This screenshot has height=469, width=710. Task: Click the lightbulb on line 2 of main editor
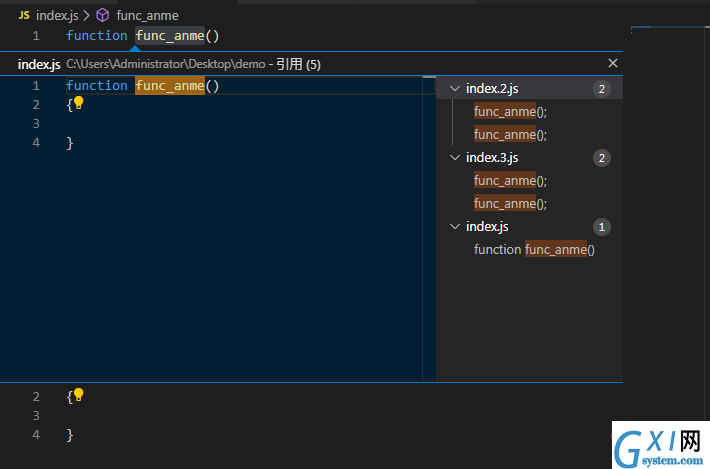(79, 395)
